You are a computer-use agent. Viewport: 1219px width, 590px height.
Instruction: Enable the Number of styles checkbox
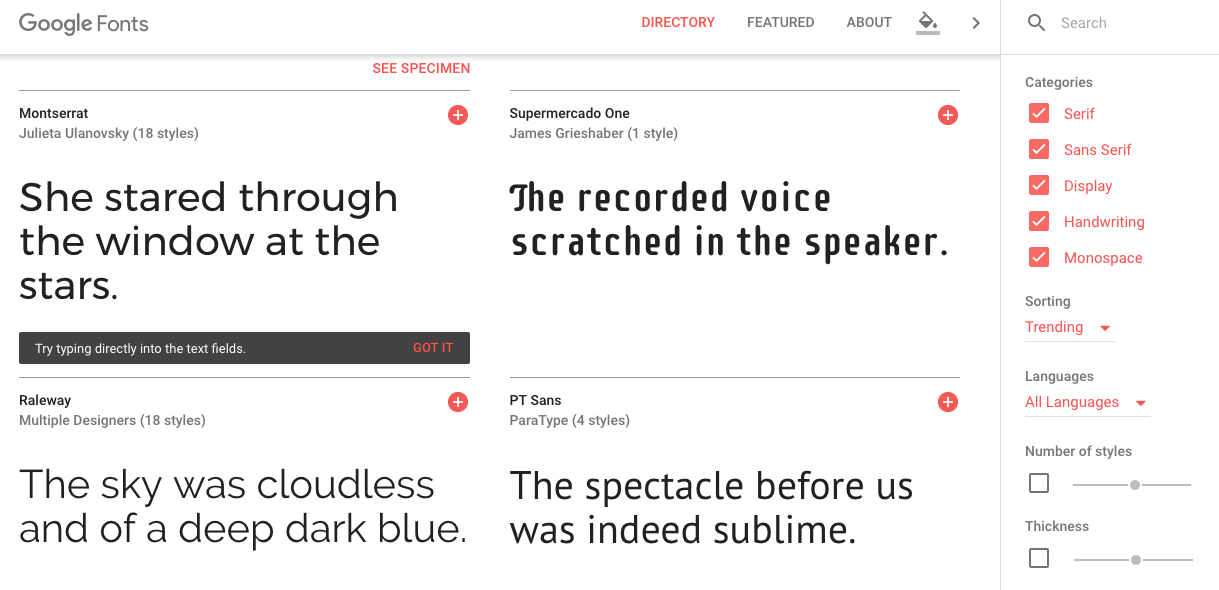click(x=1039, y=484)
